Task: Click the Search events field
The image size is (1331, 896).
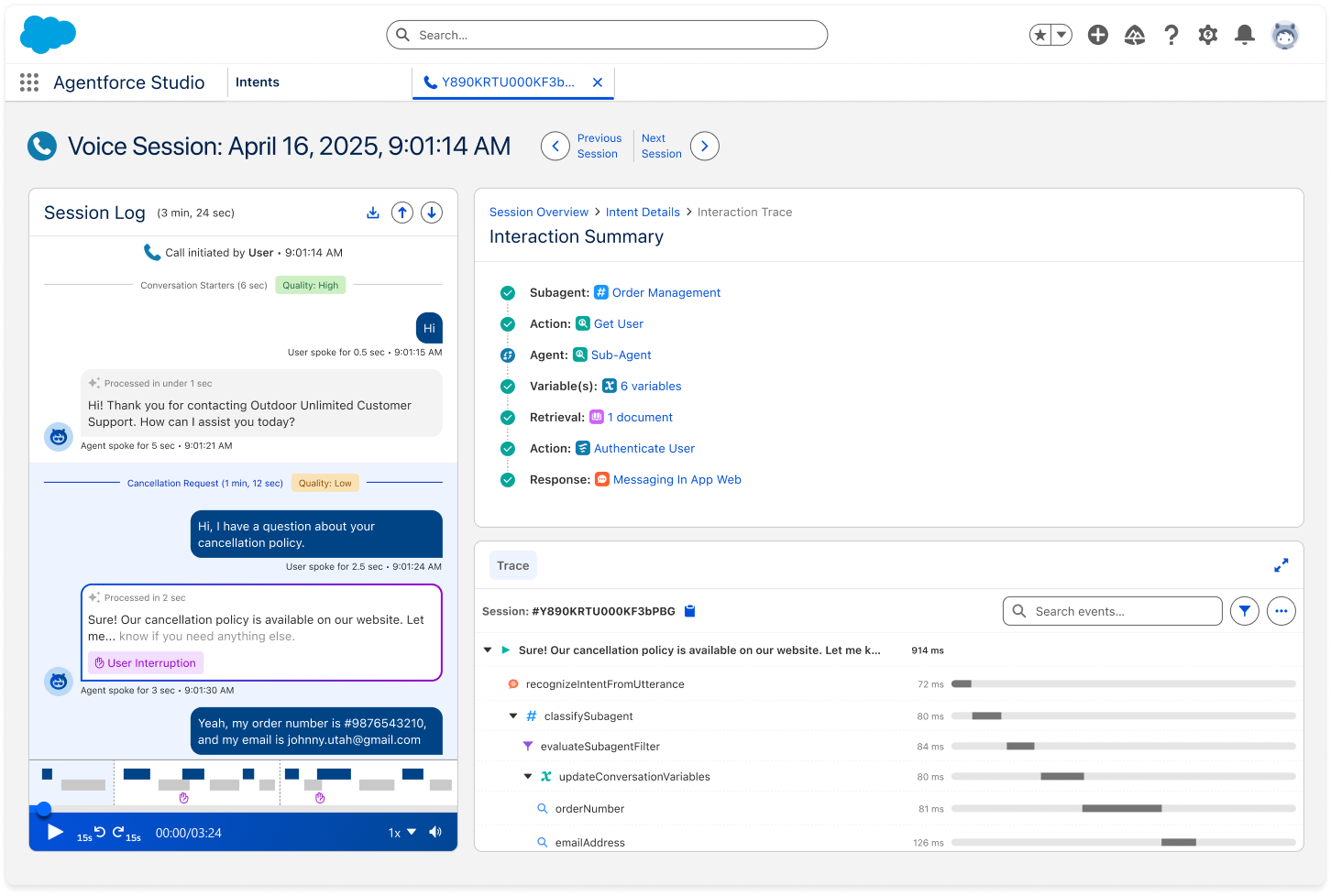Action: [1113, 611]
